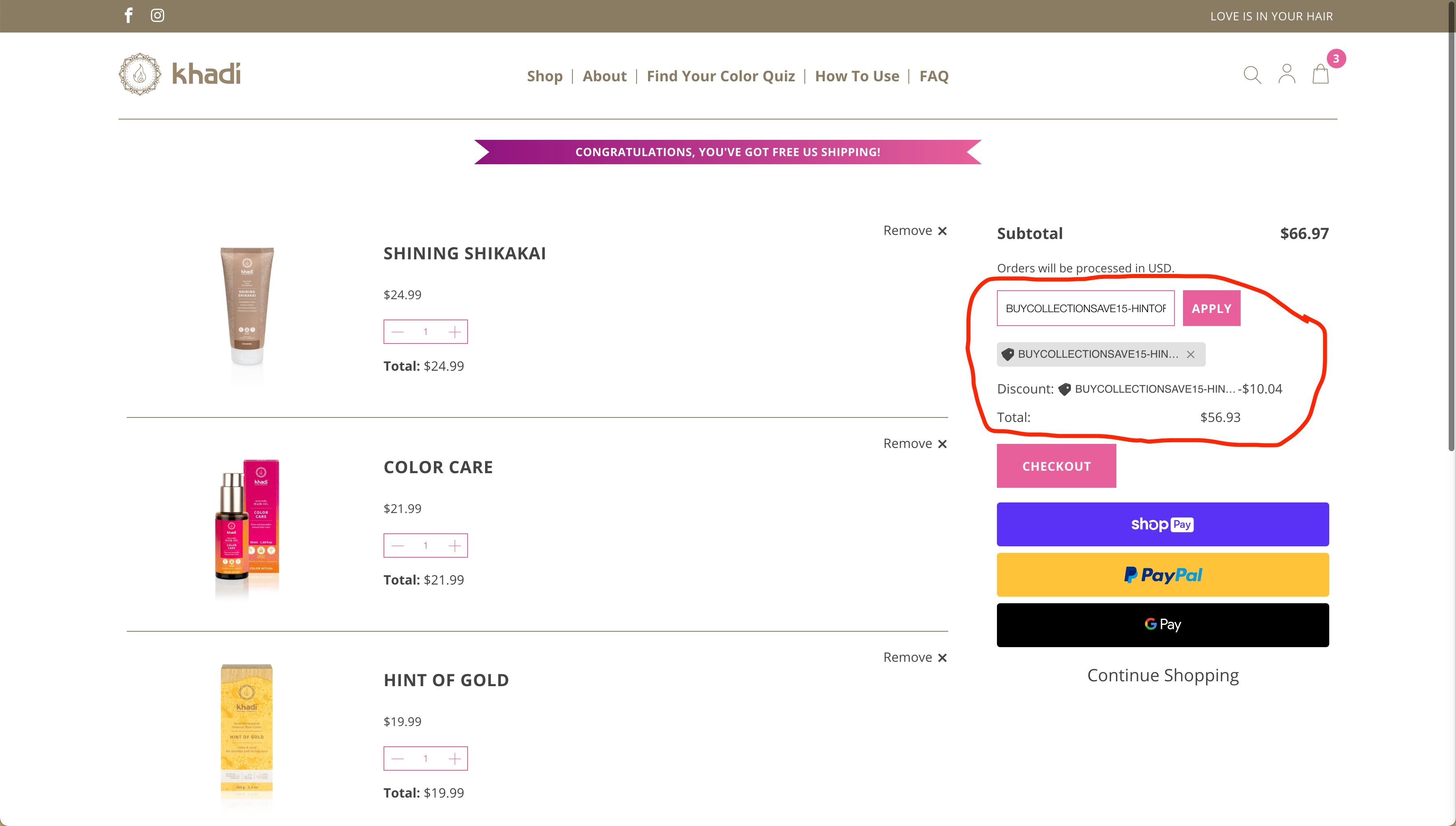This screenshot has width=1456, height=826.
Task: Click the Continue Shopping link
Action: pyautogui.click(x=1162, y=675)
